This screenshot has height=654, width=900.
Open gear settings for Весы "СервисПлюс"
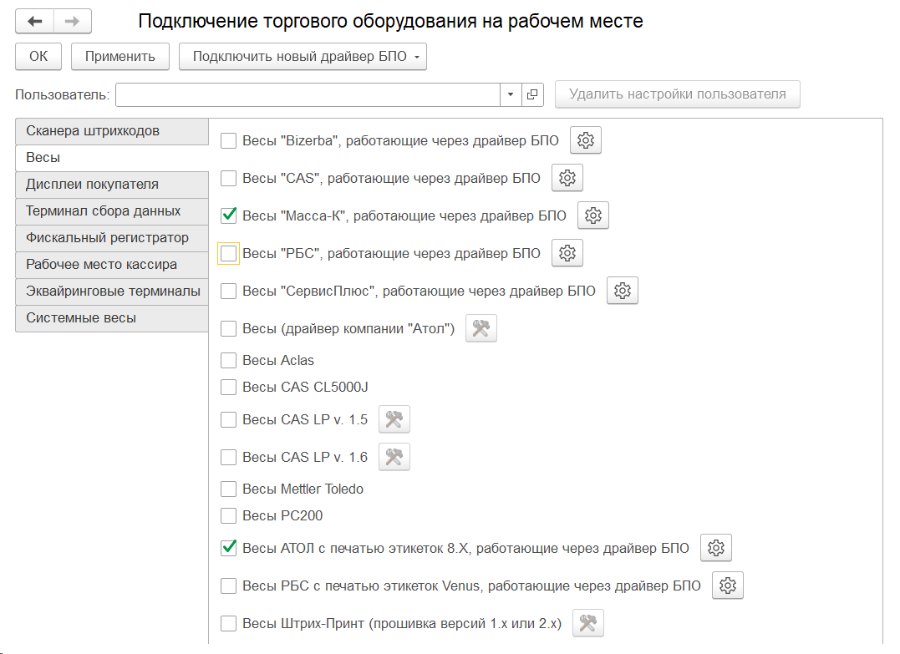pyautogui.click(x=622, y=291)
